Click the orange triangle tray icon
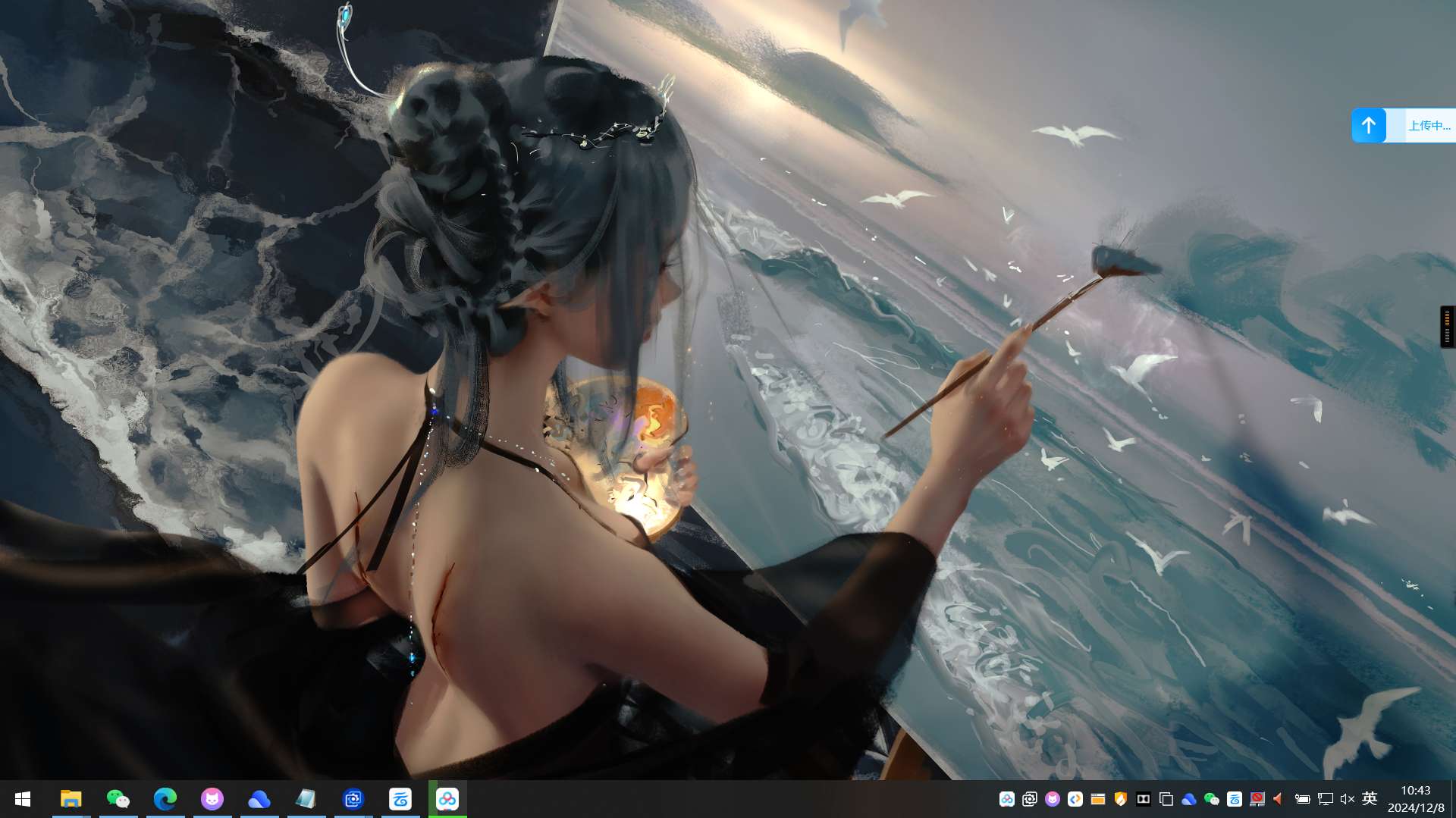Viewport: 1456px width, 818px height. (x=1279, y=799)
